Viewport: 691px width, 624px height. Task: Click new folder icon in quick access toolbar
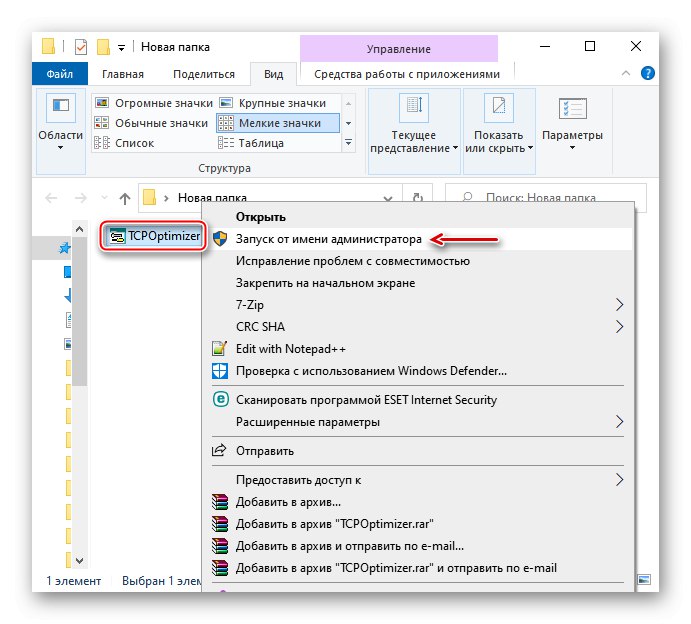103,47
